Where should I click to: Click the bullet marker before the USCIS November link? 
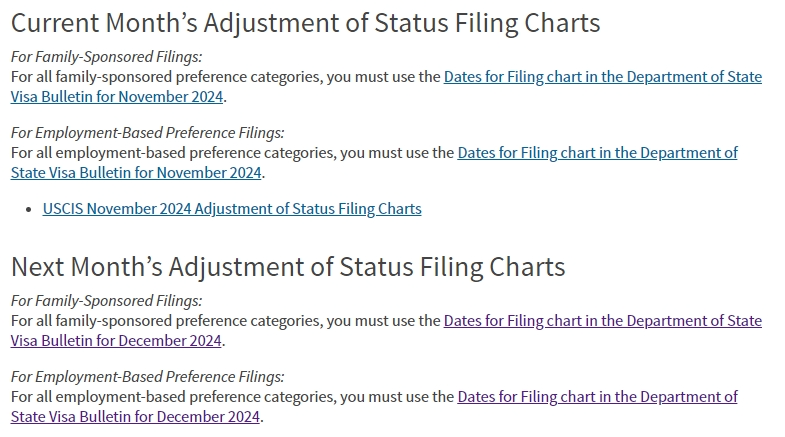(x=29, y=210)
